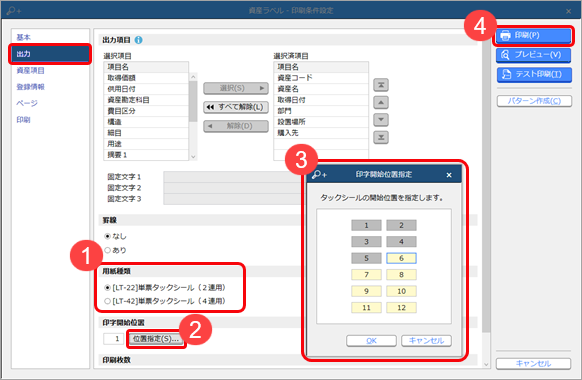Select start position 5

(x=366, y=258)
